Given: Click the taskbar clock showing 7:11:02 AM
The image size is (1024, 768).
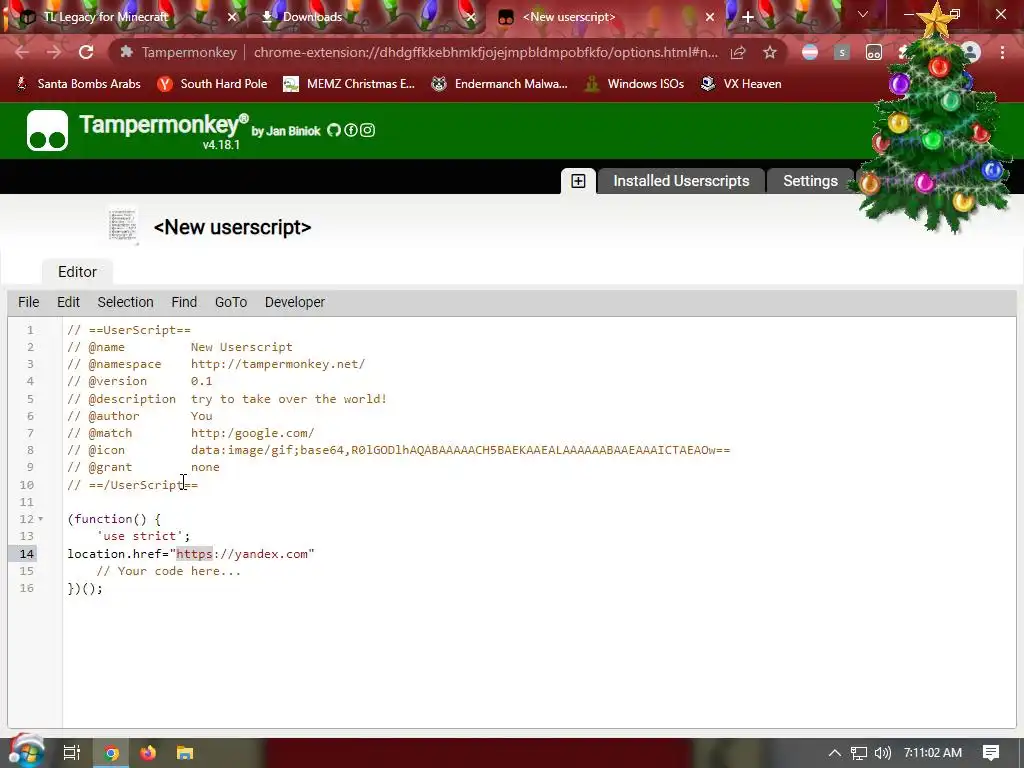Looking at the screenshot, I should 933,753.
